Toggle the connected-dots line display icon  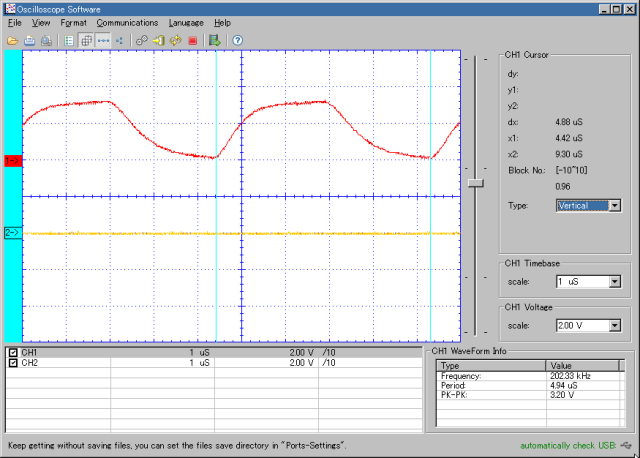pos(103,40)
